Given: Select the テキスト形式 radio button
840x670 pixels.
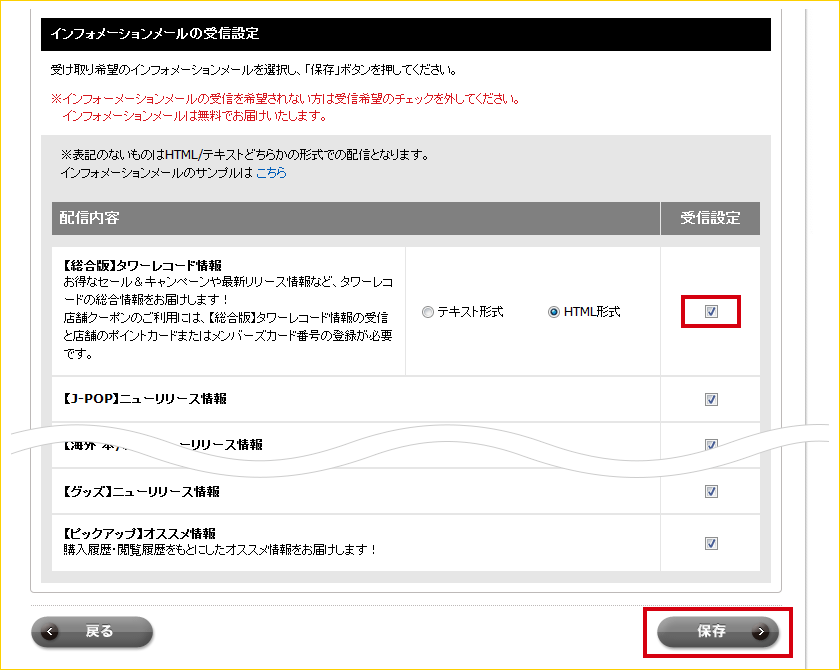Looking at the screenshot, I should tap(428, 312).
